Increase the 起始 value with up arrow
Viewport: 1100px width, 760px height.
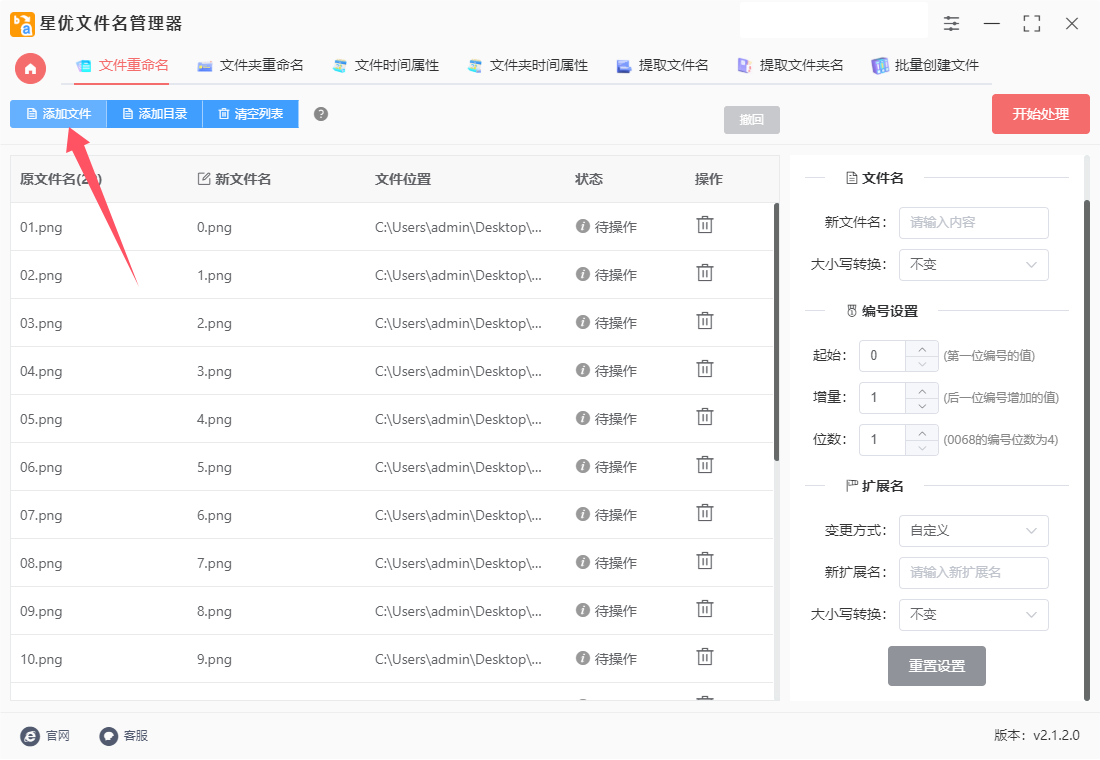(x=922, y=349)
